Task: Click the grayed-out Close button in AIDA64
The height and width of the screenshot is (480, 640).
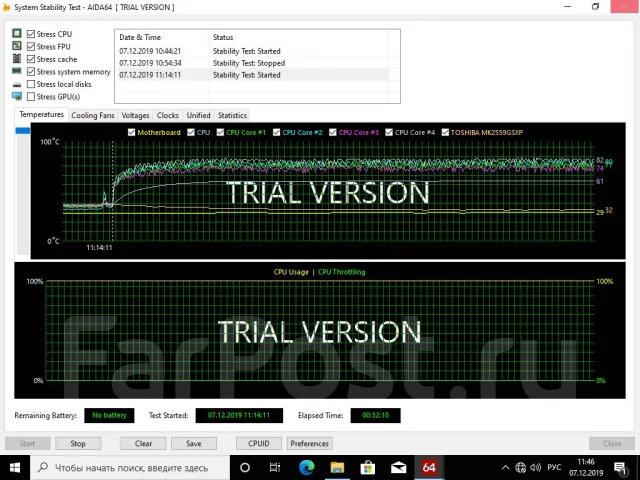Action: [612, 443]
